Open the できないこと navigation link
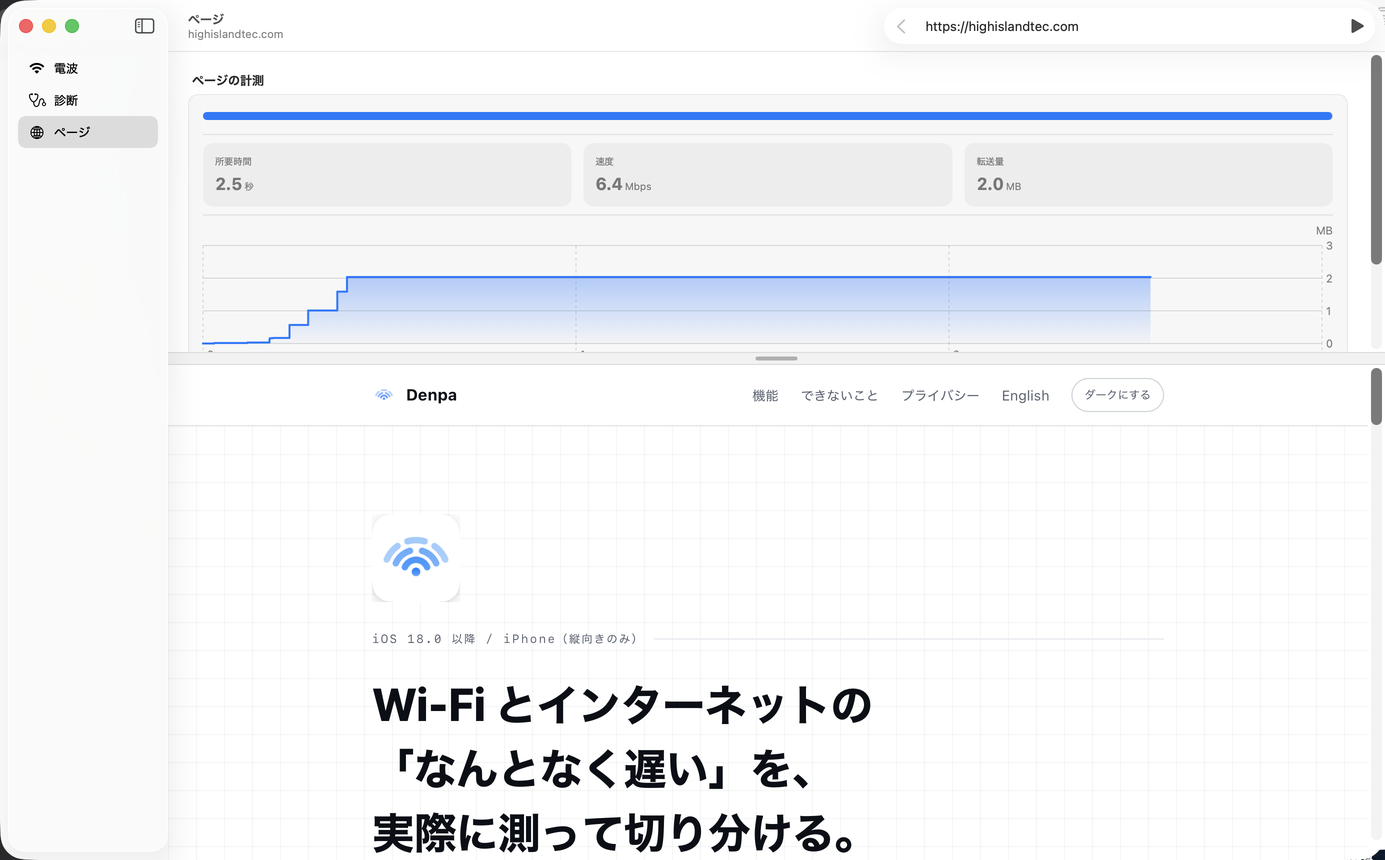 point(840,396)
